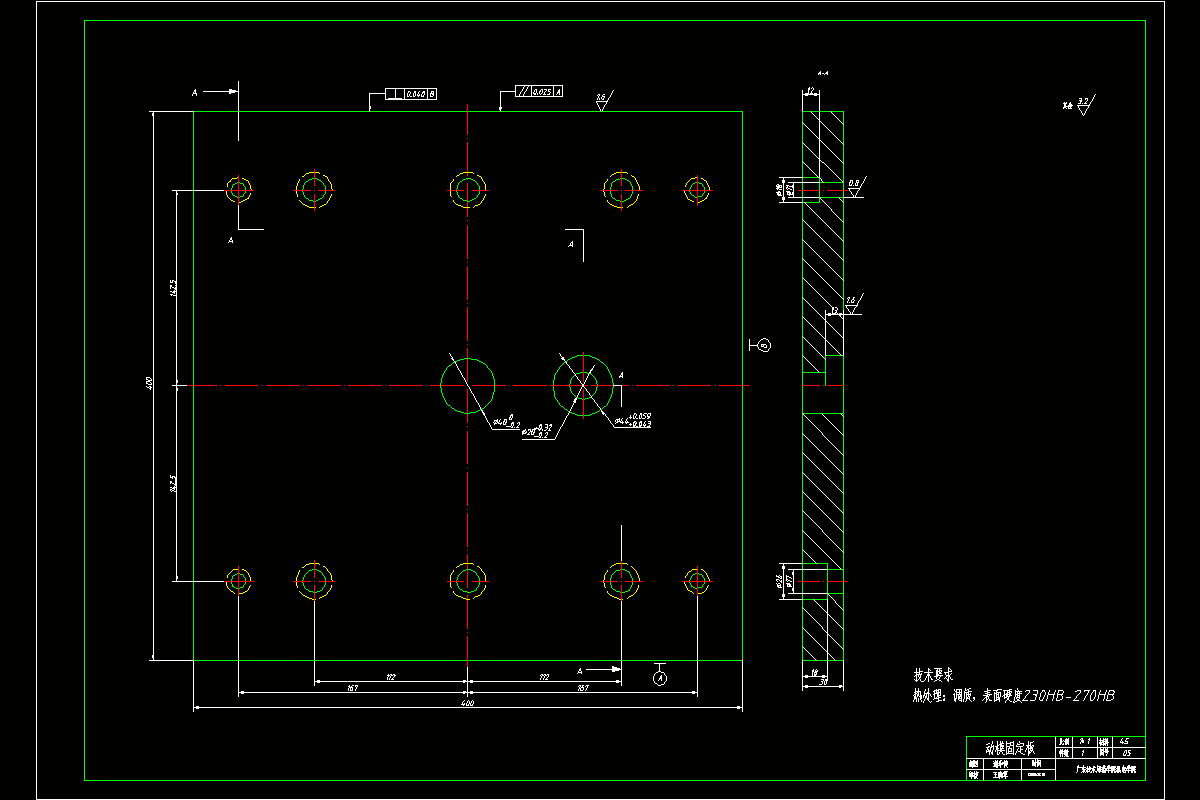Click the ø44 +0.059 tolerance callout
Image resolution: width=1200 pixels, height=800 pixels.
[633, 420]
